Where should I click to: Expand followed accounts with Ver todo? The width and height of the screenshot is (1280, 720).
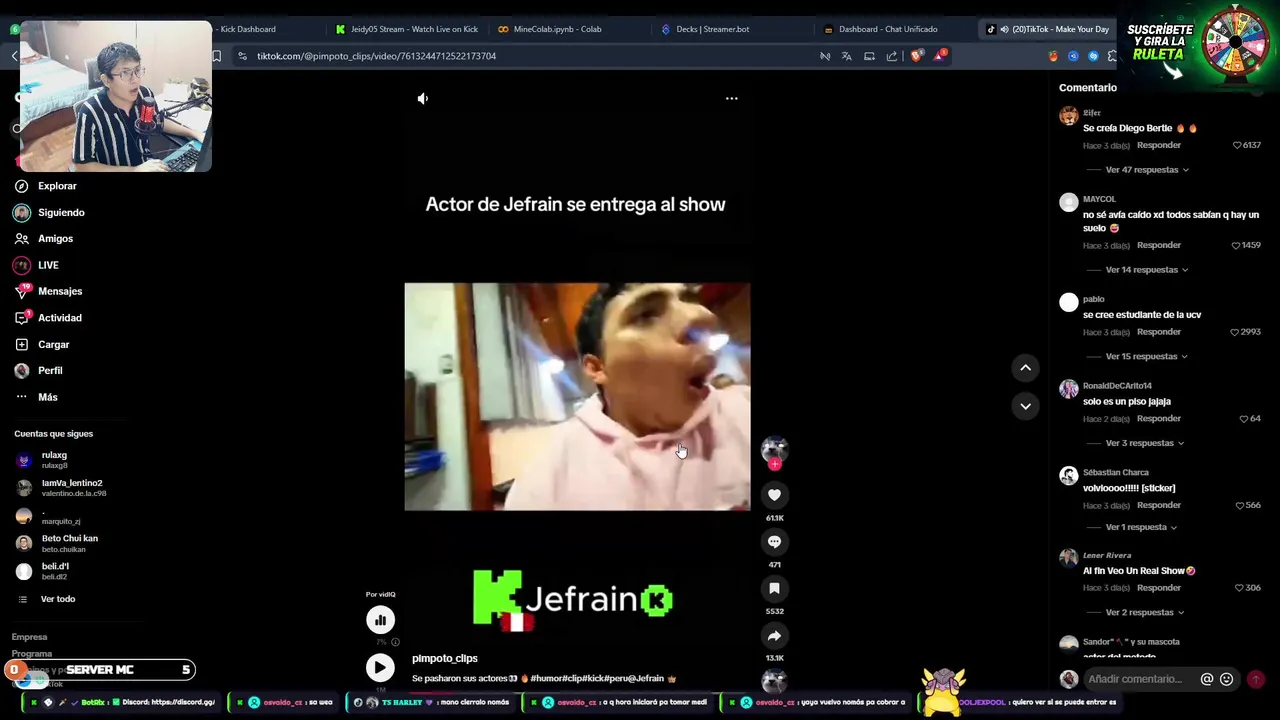tap(58, 599)
